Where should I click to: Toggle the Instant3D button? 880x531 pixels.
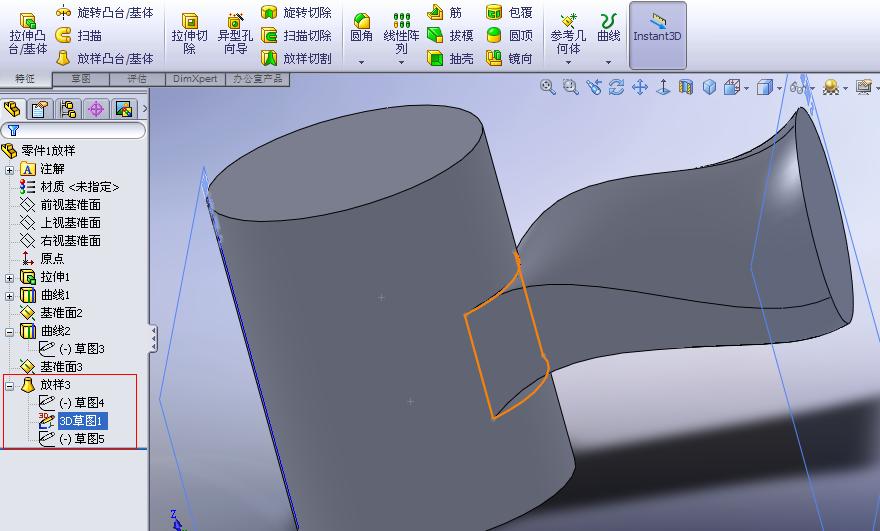tap(657, 35)
